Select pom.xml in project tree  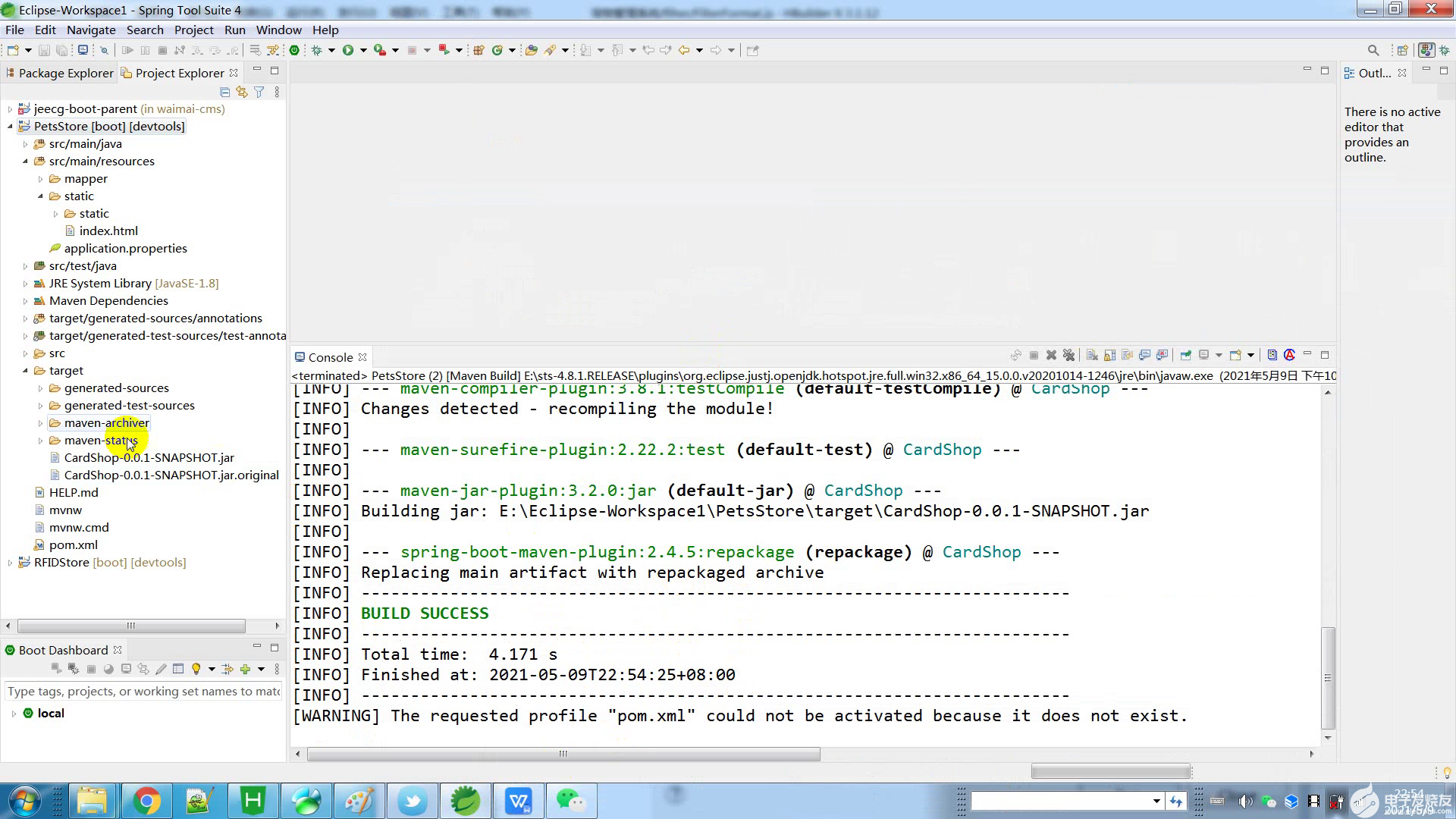click(x=73, y=545)
